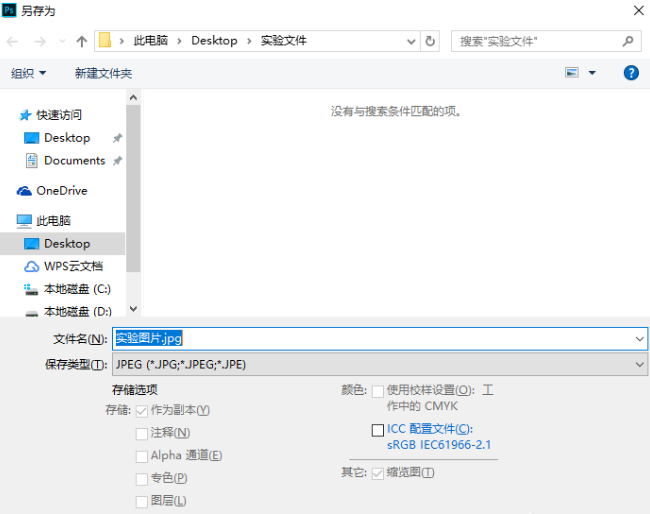
Task: Click the search magnifier icon
Action: pos(628,41)
